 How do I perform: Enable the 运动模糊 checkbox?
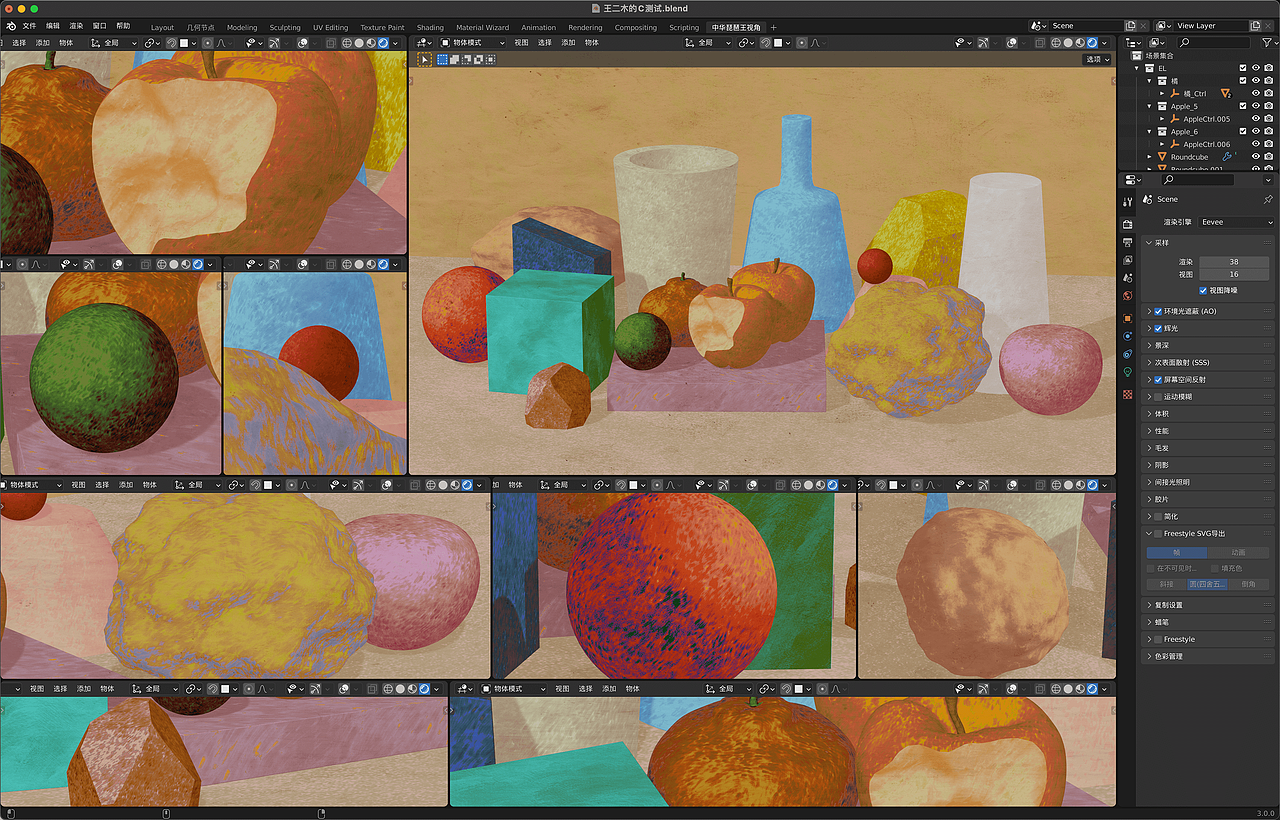(x=1158, y=397)
